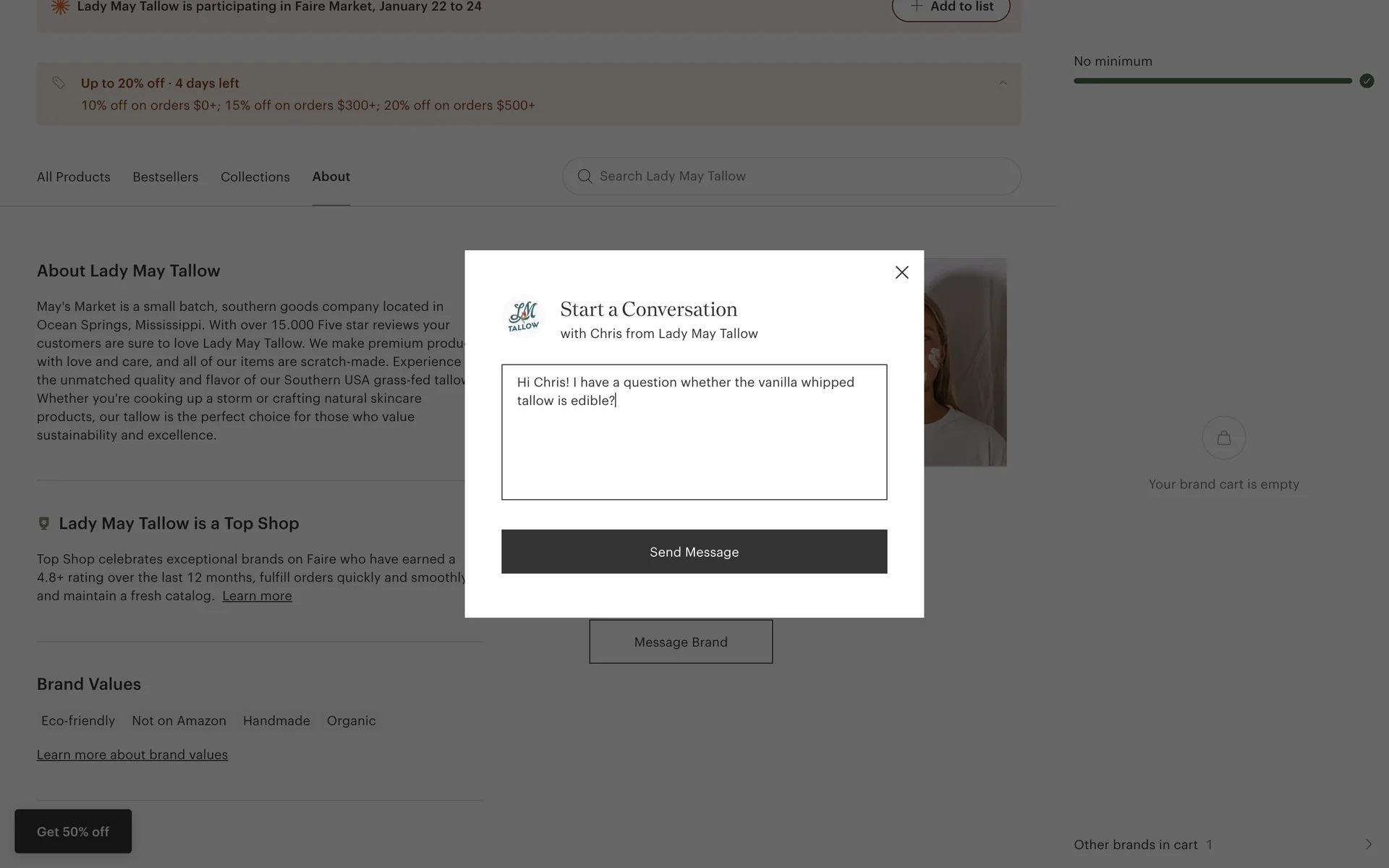Collapse the Up to 20% off banner
The width and height of the screenshot is (1389, 868).
pos(1003,83)
